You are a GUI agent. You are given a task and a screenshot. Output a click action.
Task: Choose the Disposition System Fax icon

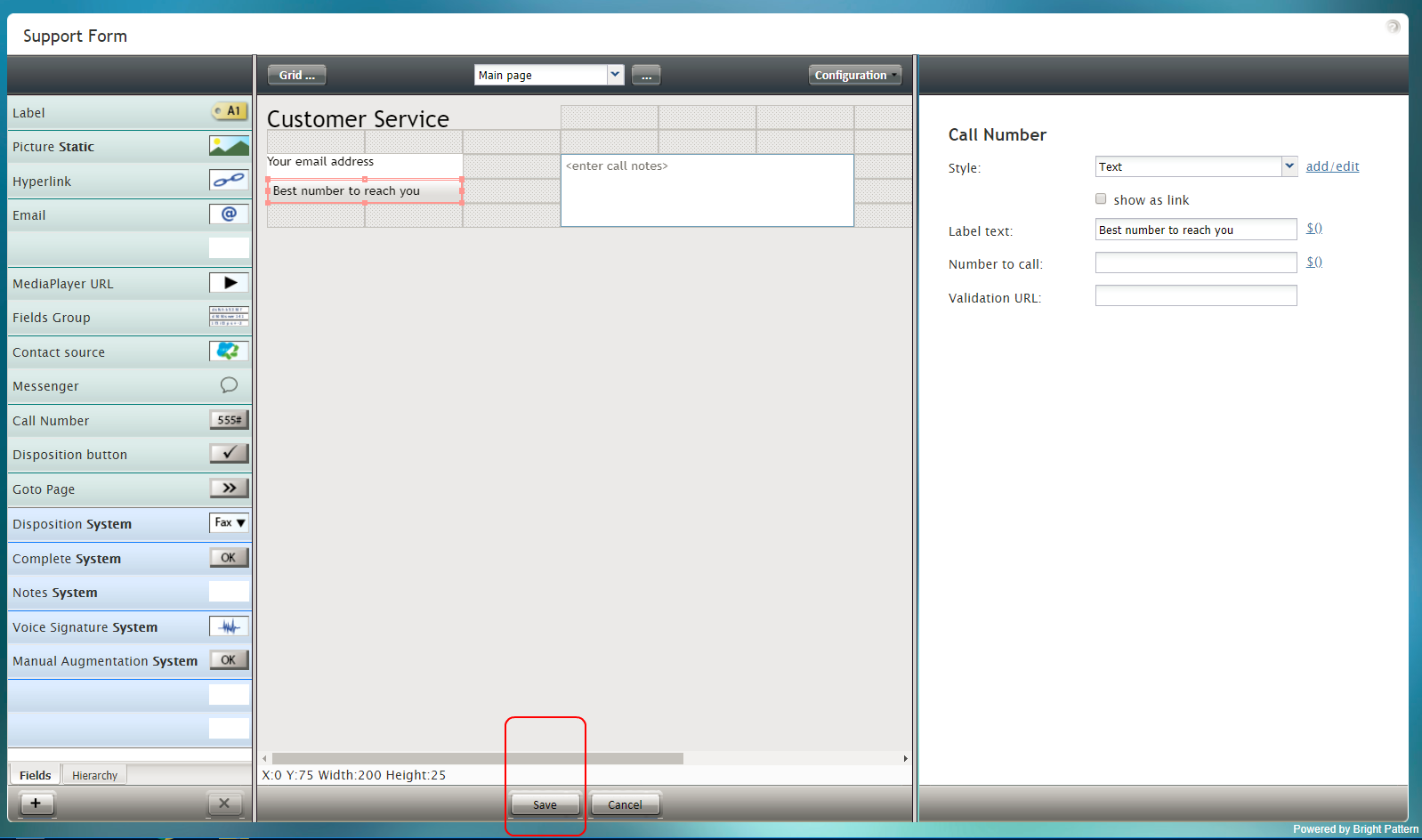[x=229, y=522]
